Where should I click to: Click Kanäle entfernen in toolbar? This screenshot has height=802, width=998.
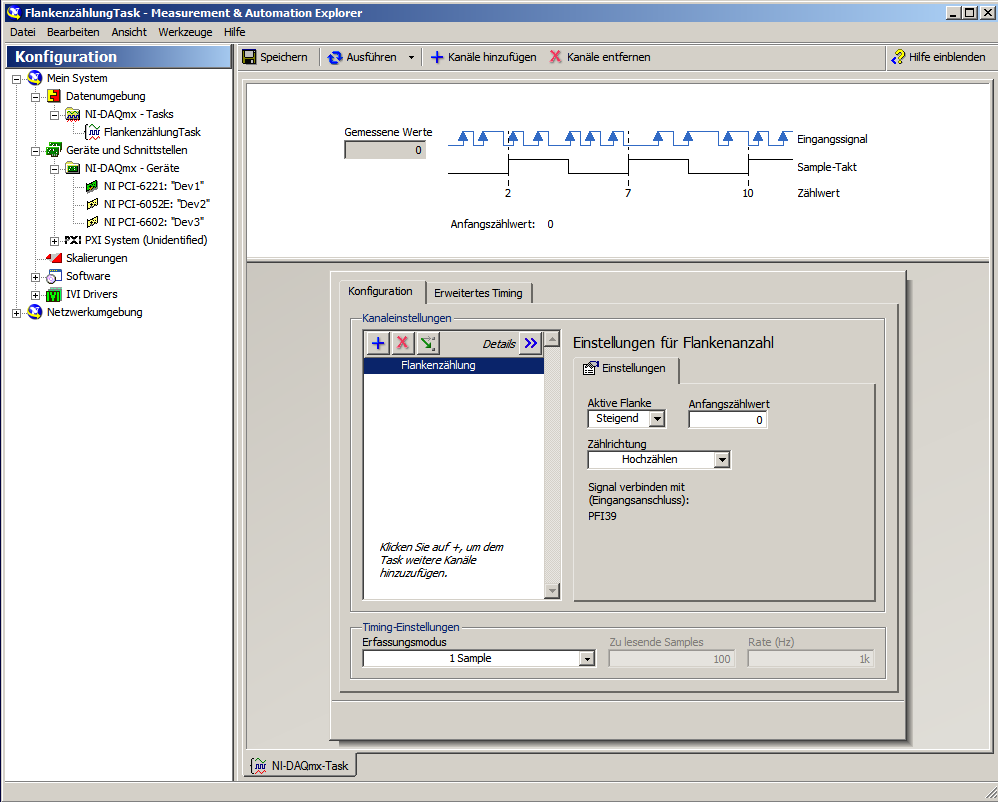(600, 57)
